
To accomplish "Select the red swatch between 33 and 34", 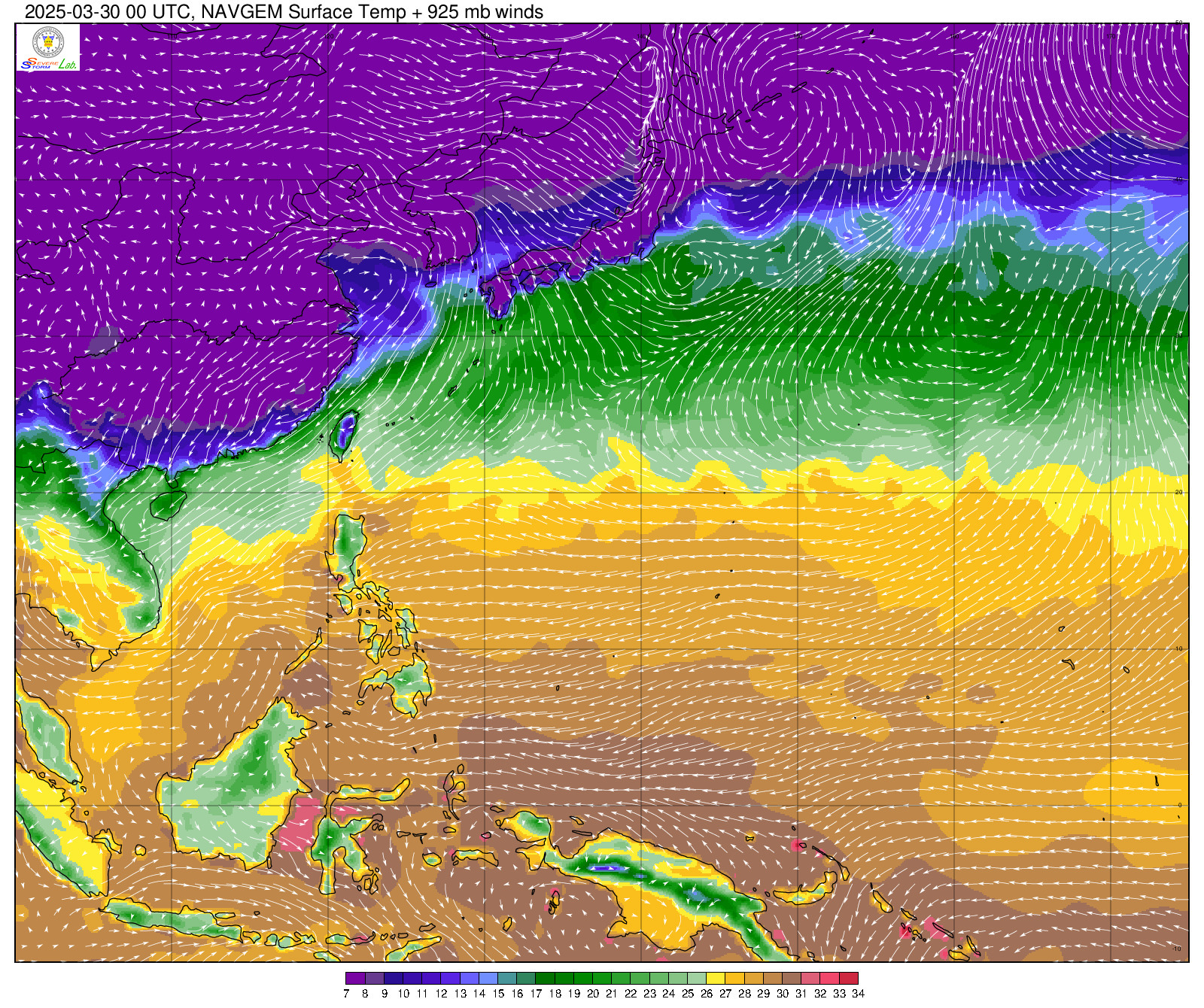I will (x=848, y=979).
